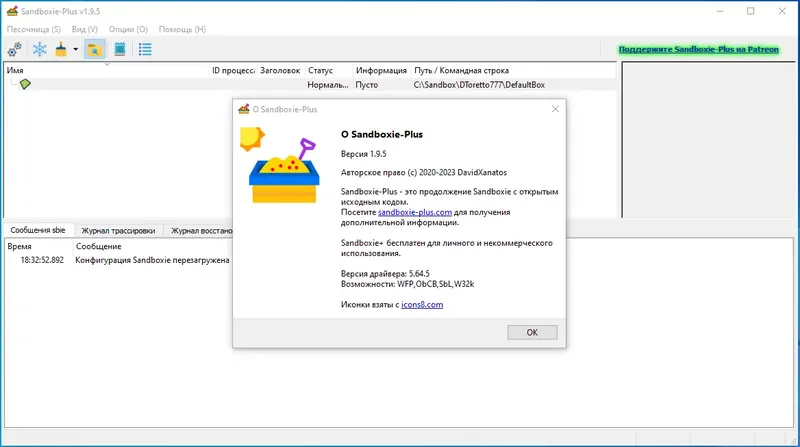
Task: Click the Sandboxie sandbox logo in dialog
Action: click(280, 165)
